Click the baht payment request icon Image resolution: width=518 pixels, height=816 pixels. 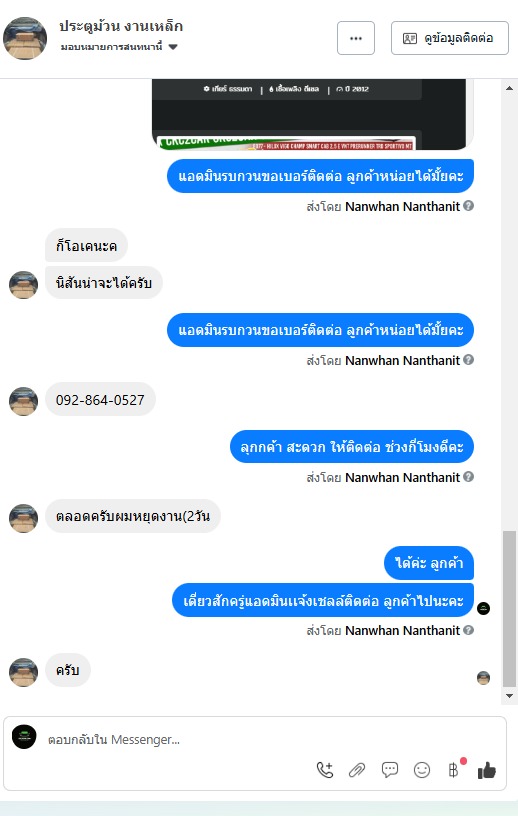pyautogui.click(x=454, y=770)
